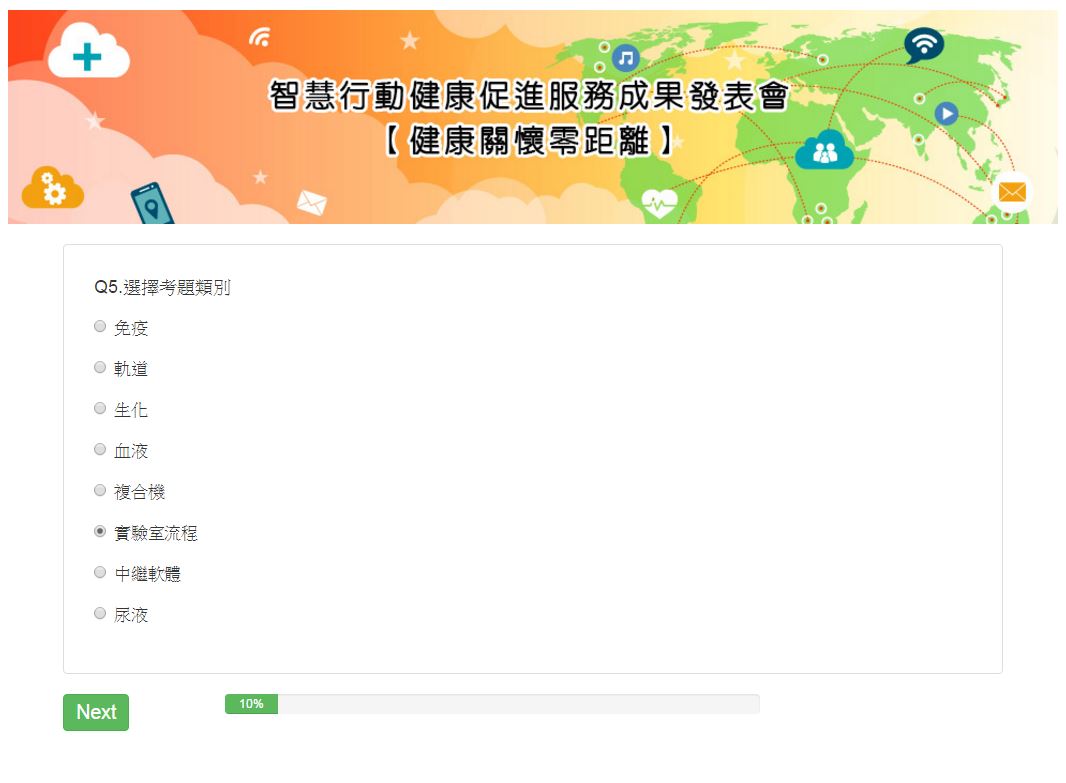Select the 尿液 radio option

tap(100, 614)
